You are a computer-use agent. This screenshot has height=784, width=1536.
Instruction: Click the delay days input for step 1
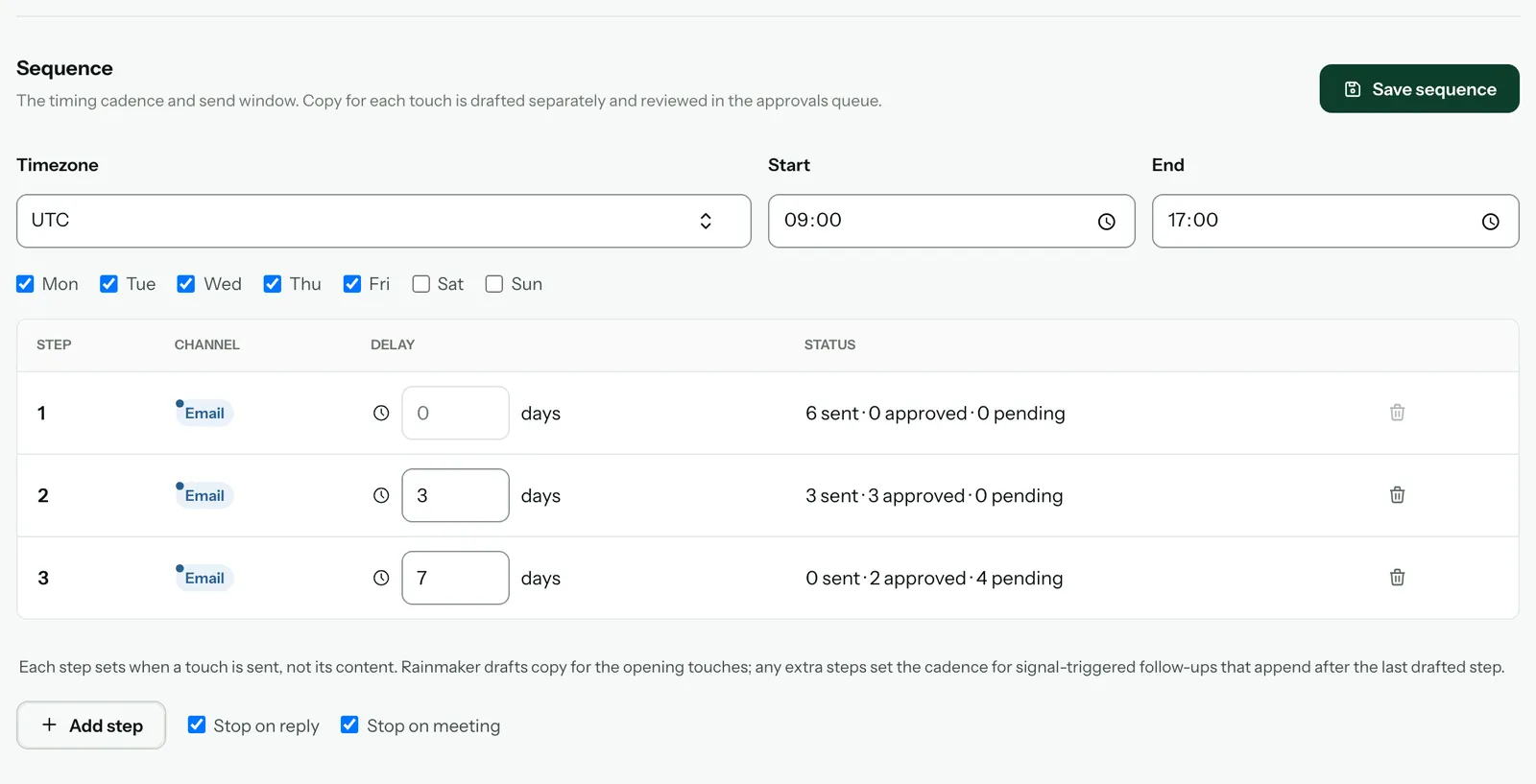coord(455,413)
